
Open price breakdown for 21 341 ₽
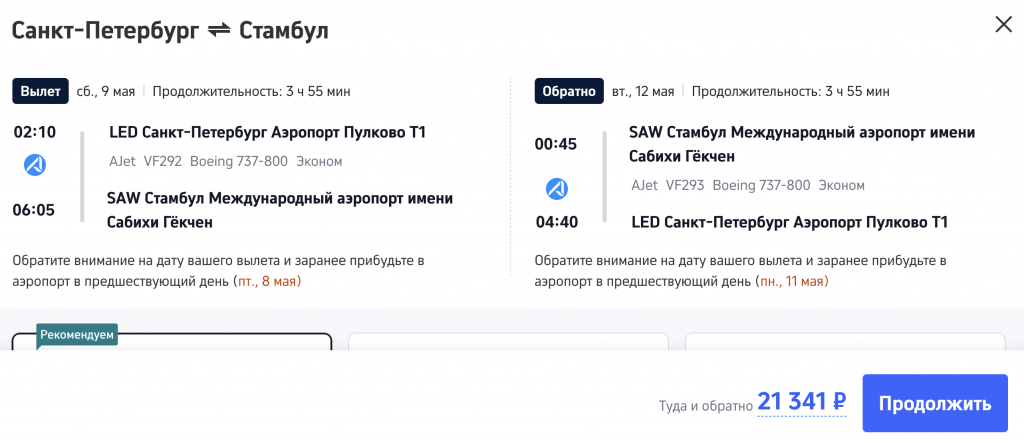point(802,403)
